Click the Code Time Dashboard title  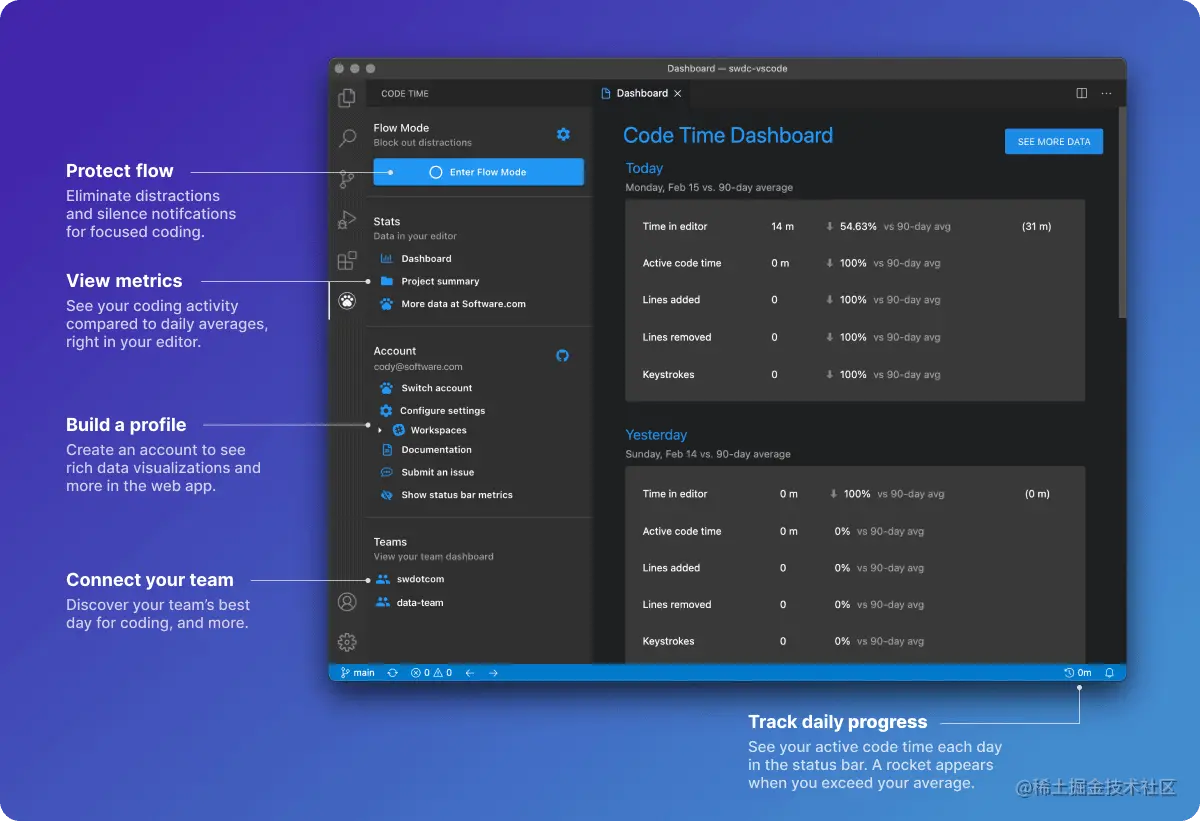[x=728, y=136]
